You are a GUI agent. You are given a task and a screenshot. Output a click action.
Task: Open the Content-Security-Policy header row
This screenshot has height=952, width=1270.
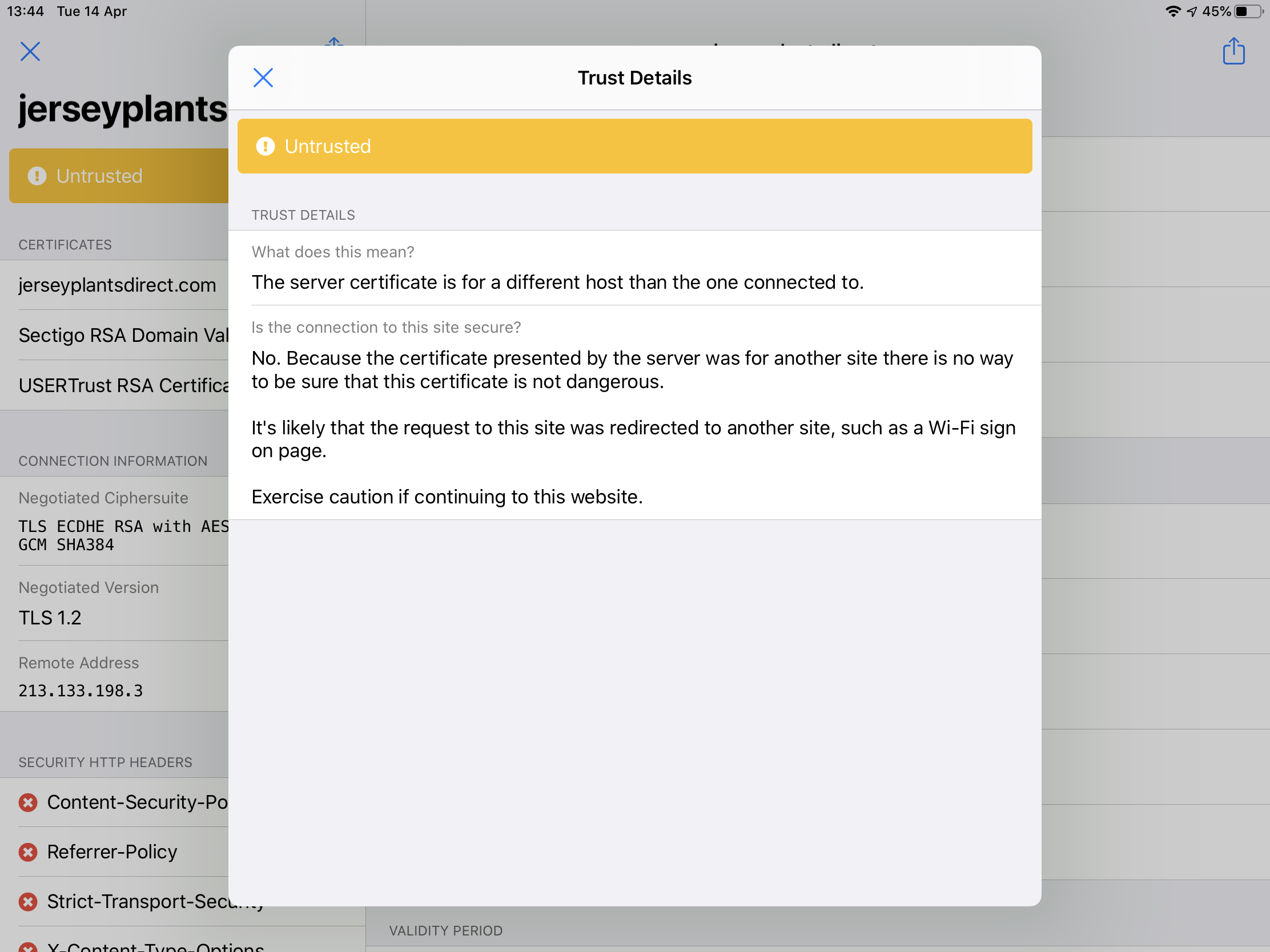pos(136,802)
